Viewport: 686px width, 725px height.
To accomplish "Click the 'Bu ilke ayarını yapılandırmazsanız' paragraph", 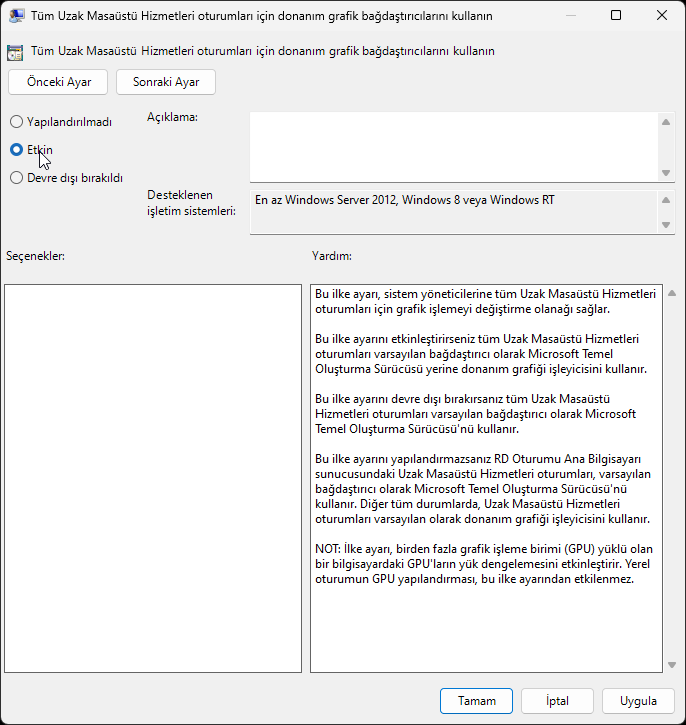I will click(x=483, y=489).
